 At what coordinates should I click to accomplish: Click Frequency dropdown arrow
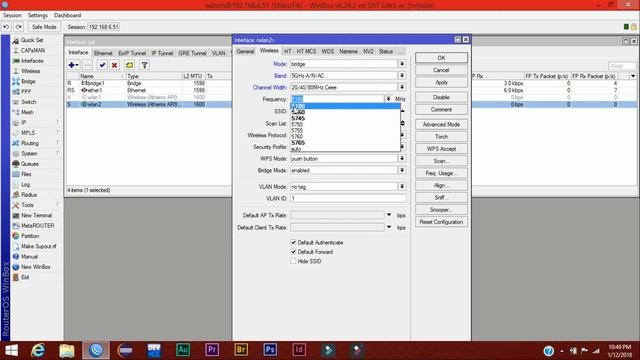coord(388,99)
